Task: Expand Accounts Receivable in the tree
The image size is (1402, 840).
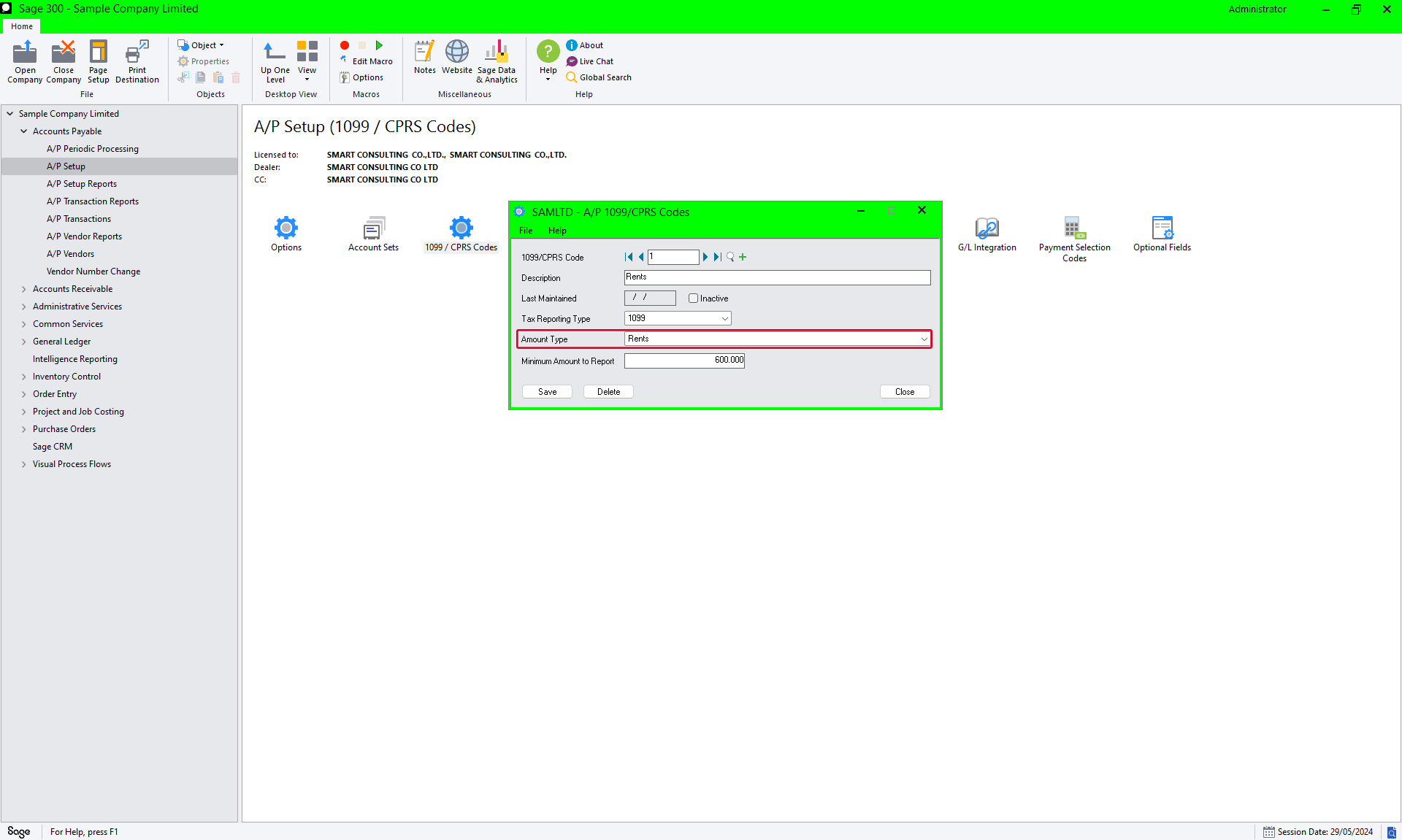Action: (24, 289)
